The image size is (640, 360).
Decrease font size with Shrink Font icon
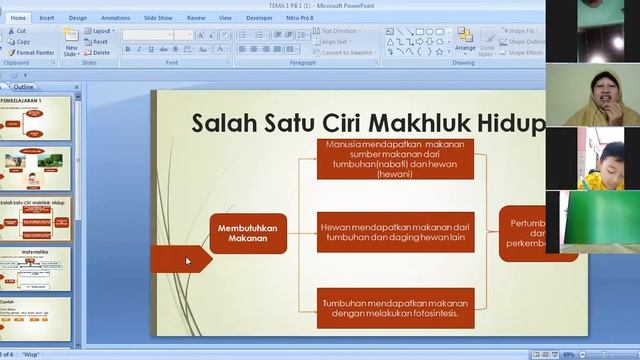211,36
